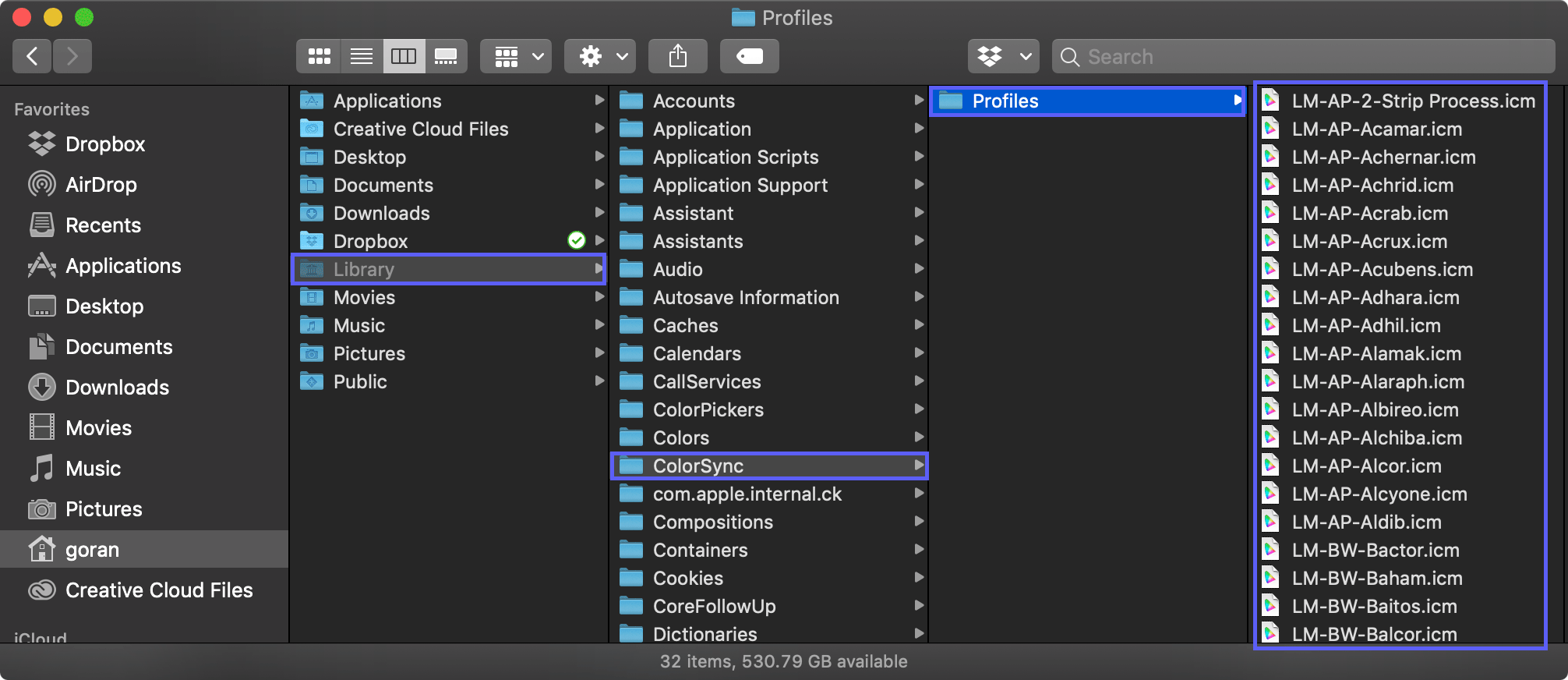Open Dropbox in the sidebar Favorites
Image resolution: width=1568 pixels, height=680 pixels.
[144, 144]
